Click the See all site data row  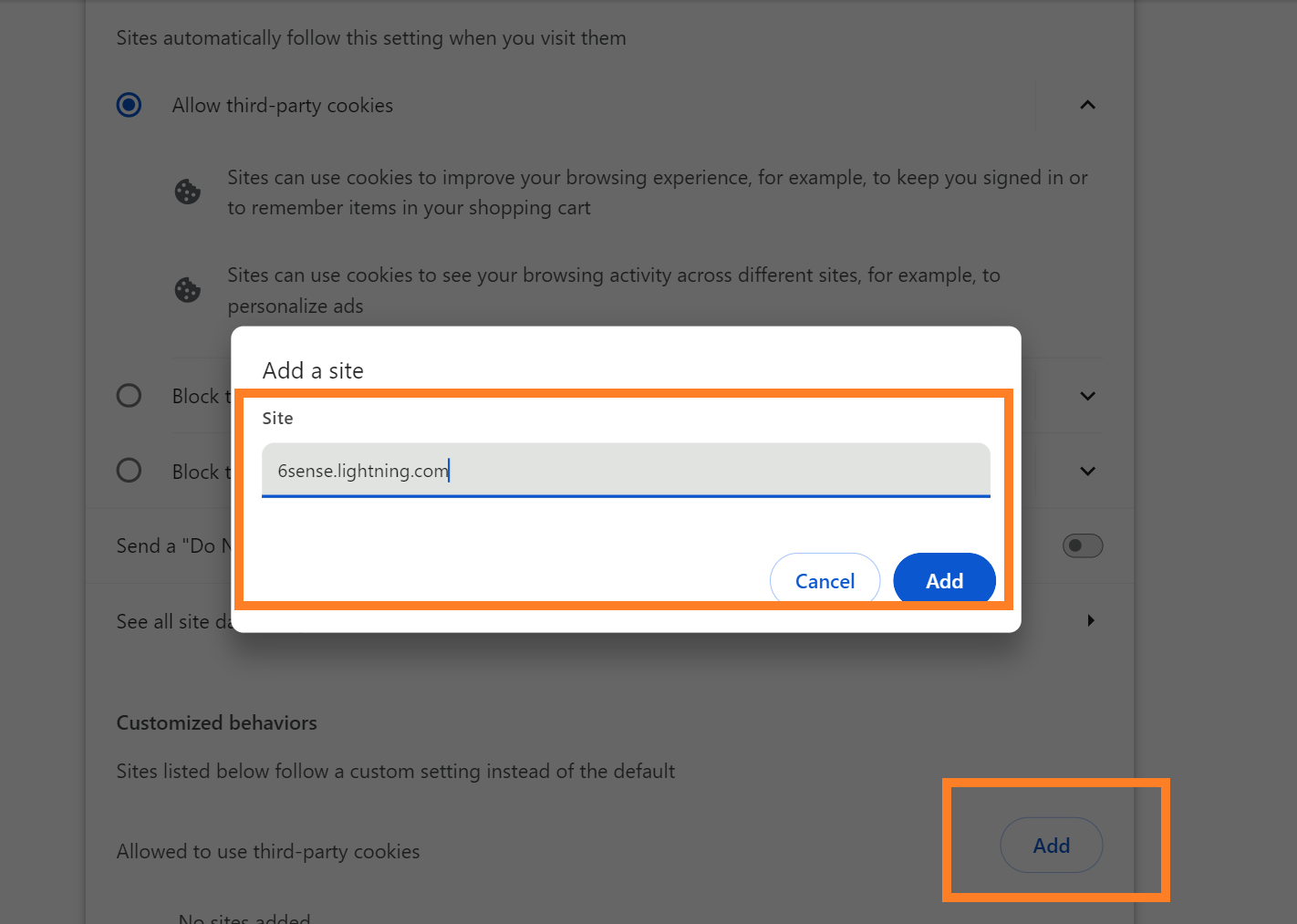609,621
